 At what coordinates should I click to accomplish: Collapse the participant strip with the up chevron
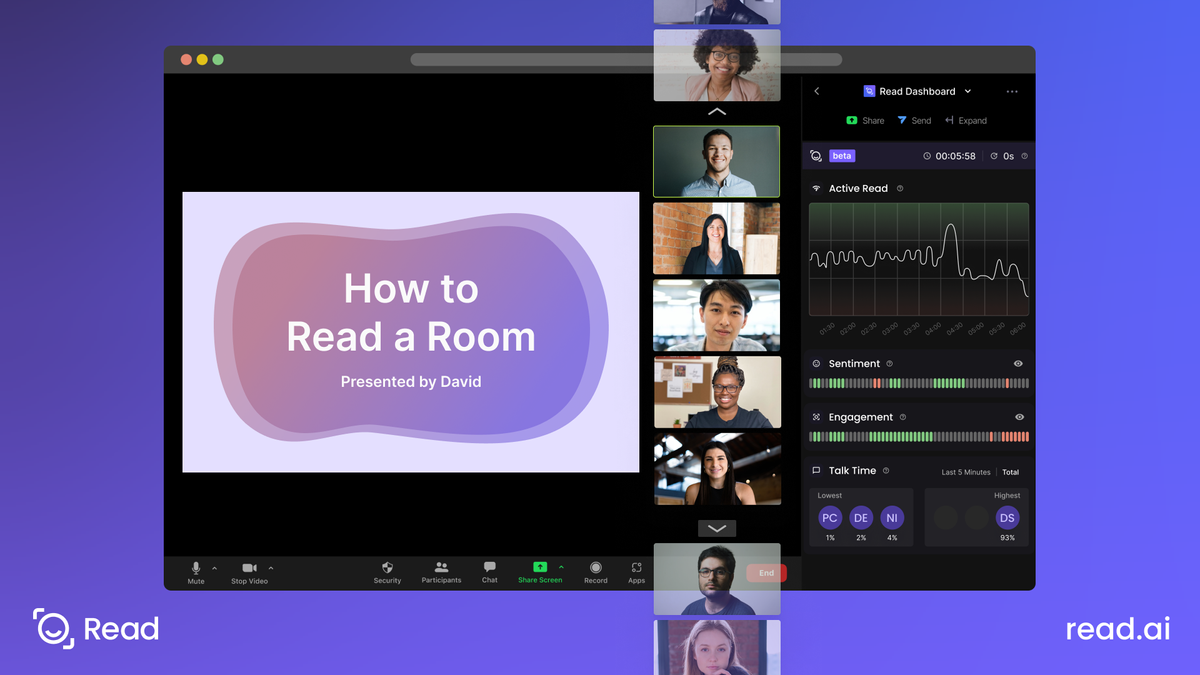tap(716, 112)
